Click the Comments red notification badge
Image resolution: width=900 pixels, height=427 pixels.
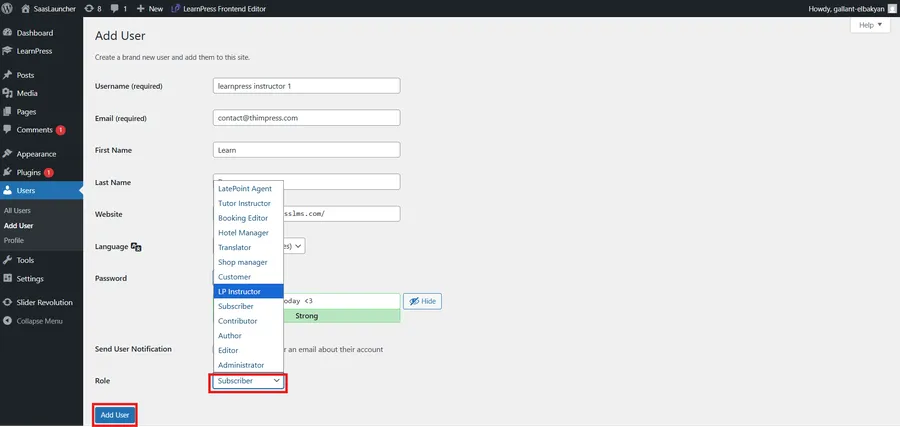[x=60, y=130]
